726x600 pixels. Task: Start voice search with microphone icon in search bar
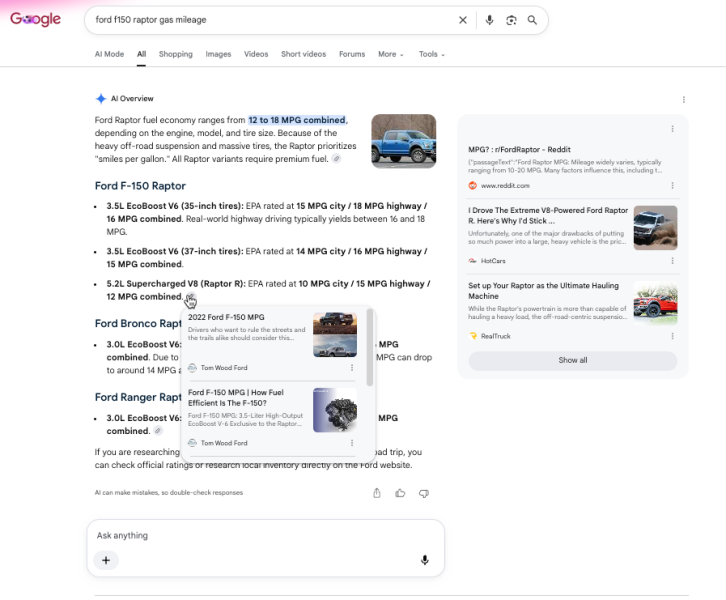pos(489,20)
